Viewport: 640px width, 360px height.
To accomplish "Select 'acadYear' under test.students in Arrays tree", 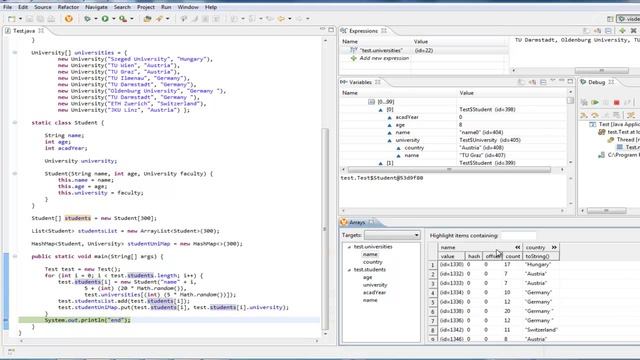I will coord(374,293).
